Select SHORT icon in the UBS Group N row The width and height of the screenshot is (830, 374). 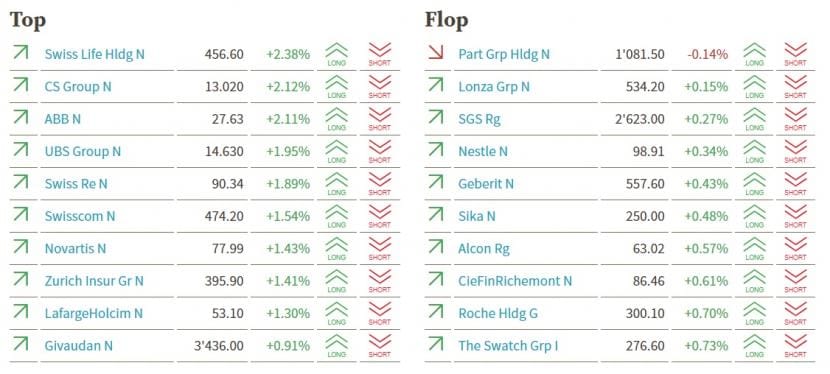point(380,152)
